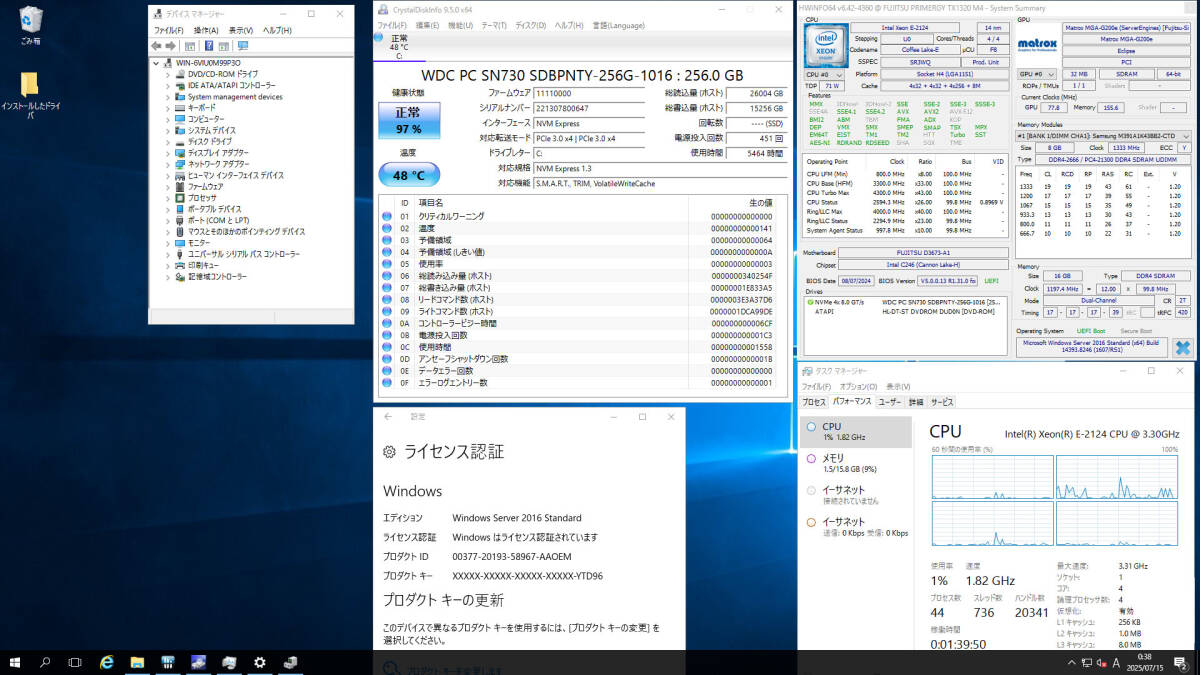
Task: Expand the DVD/CD-ROM ドライブ node
Action: (x=168, y=74)
